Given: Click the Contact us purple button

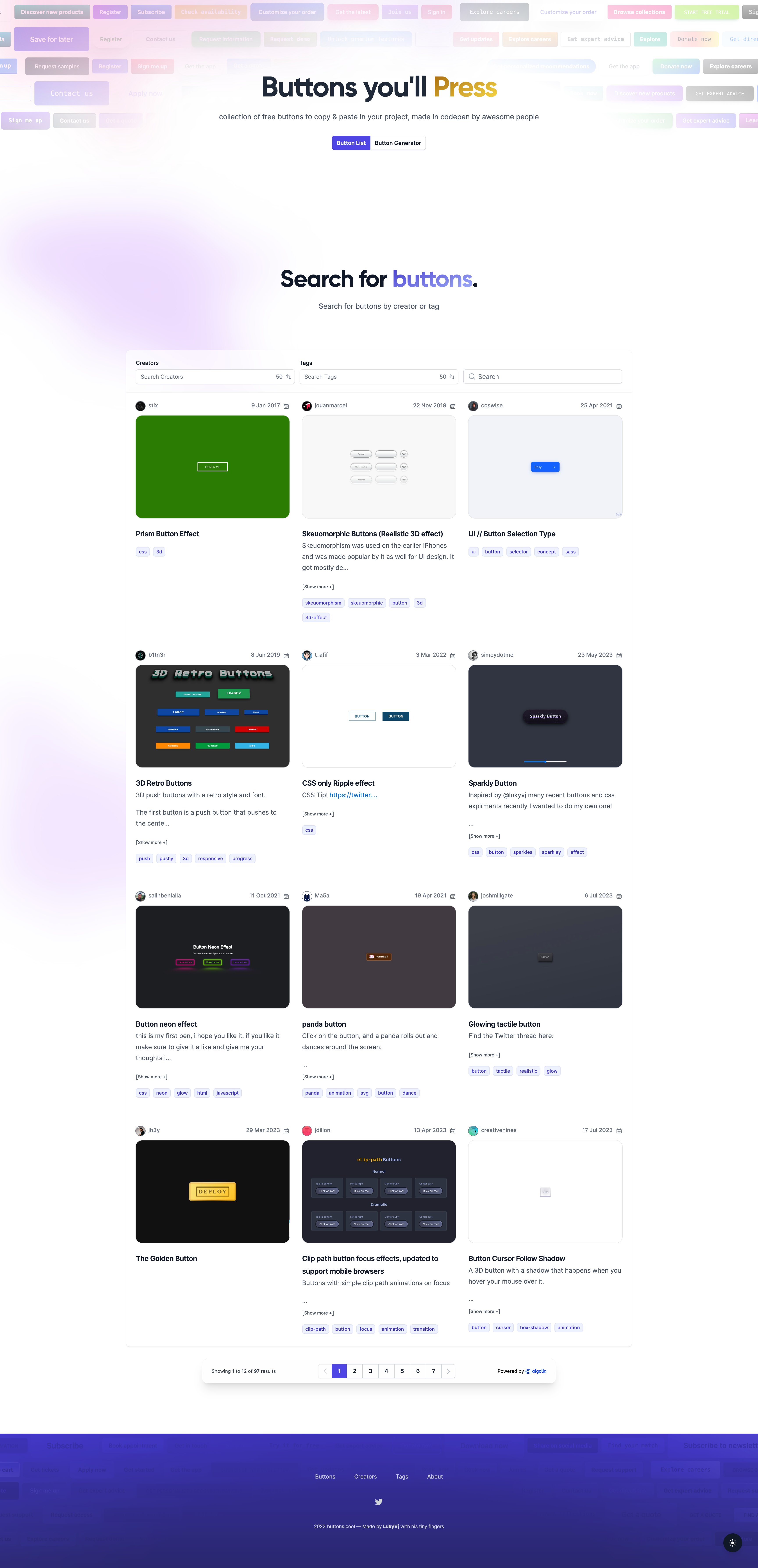Looking at the screenshot, I should coord(72,94).
